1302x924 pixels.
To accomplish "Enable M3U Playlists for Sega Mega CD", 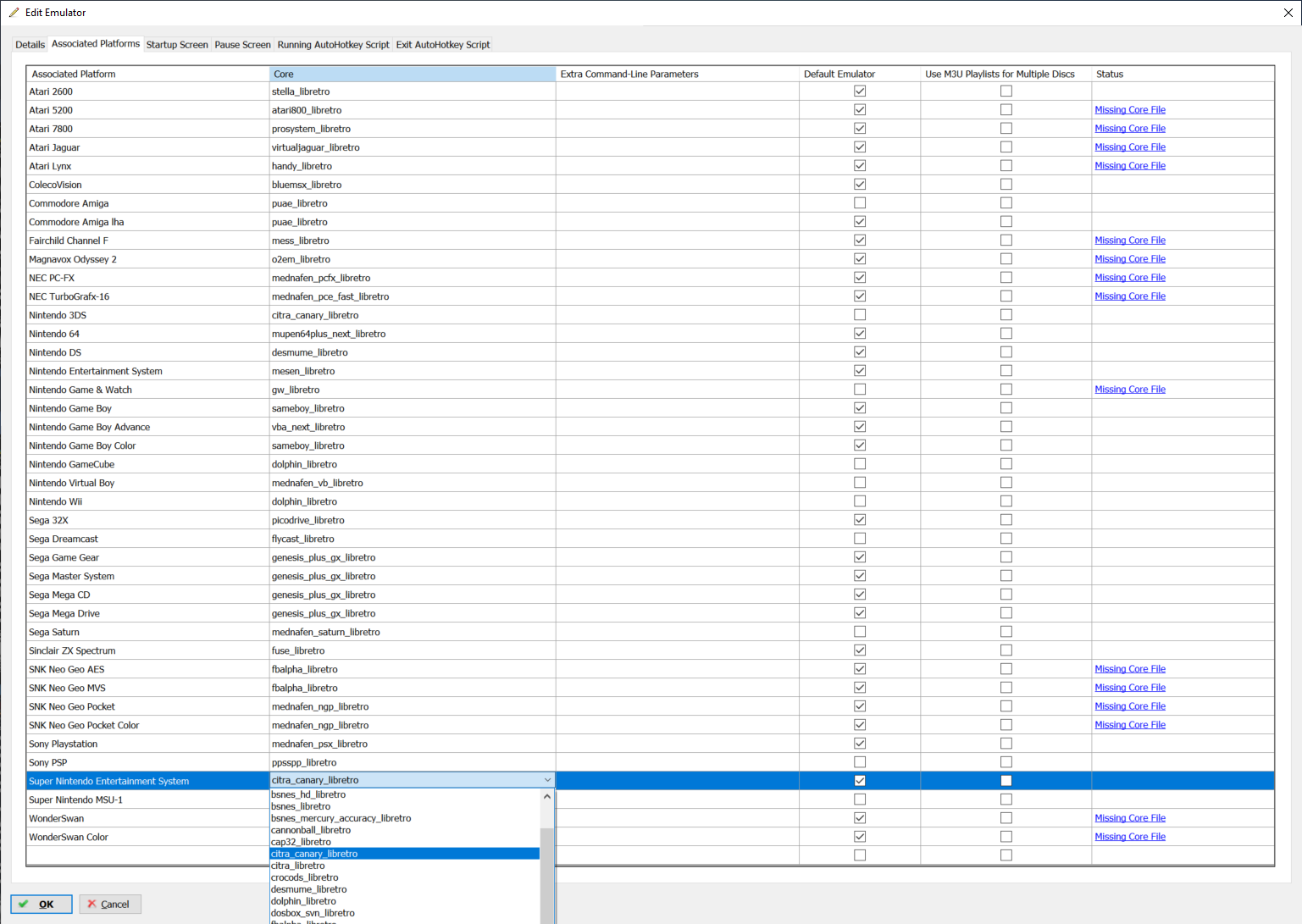I will [1006, 595].
